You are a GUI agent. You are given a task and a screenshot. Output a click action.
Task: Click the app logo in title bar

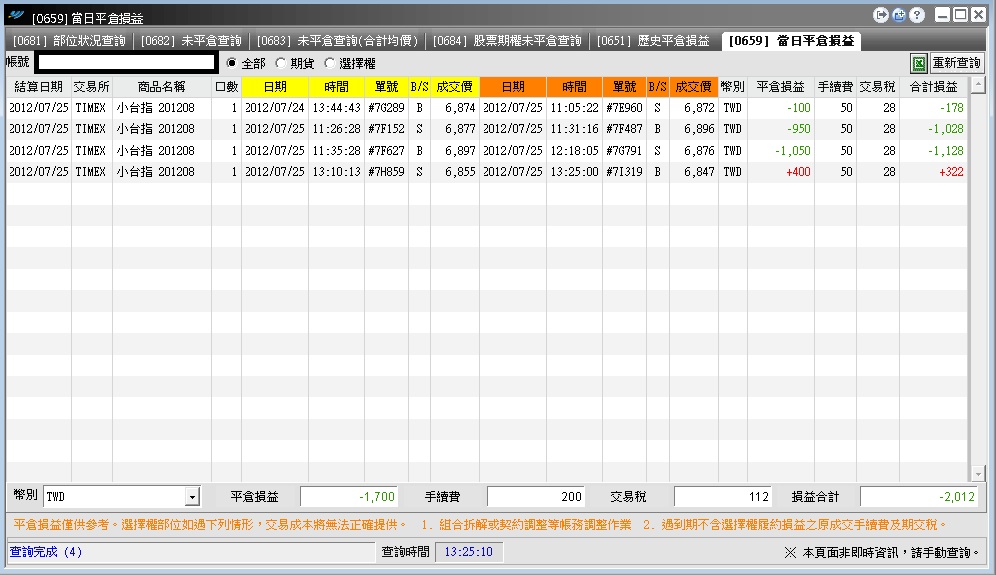(16, 15)
